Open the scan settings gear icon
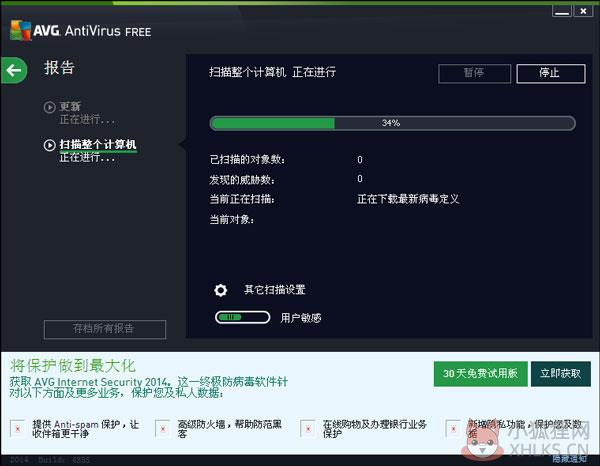 221,290
